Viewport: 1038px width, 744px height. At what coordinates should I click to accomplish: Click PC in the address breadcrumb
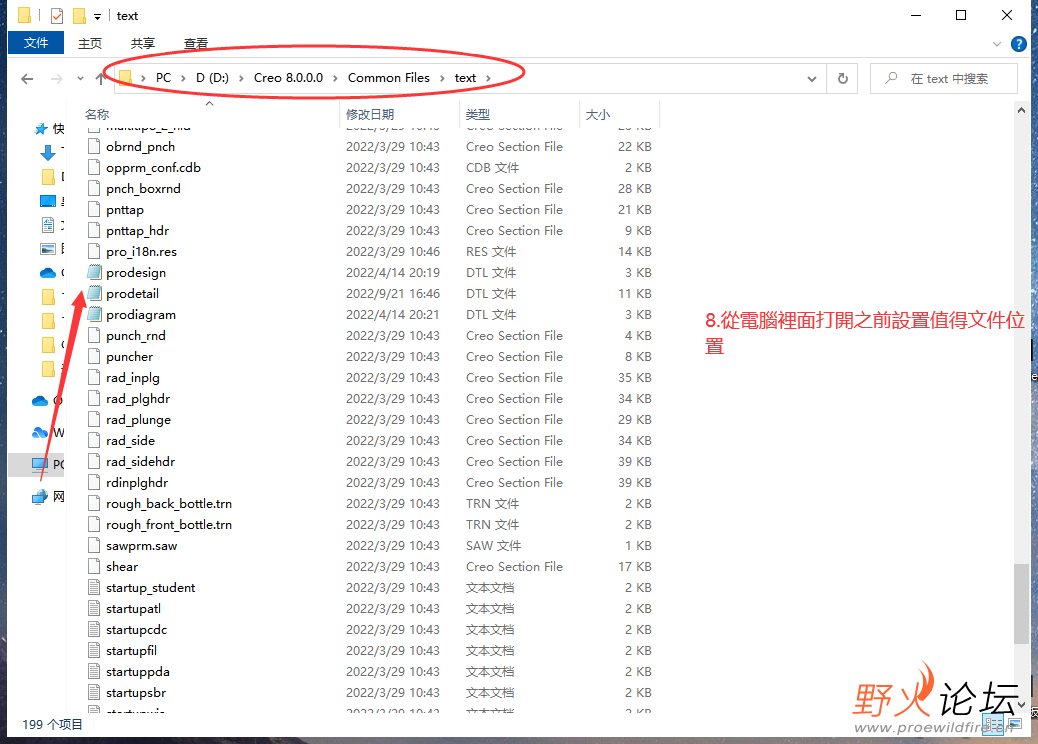pos(163,78)
